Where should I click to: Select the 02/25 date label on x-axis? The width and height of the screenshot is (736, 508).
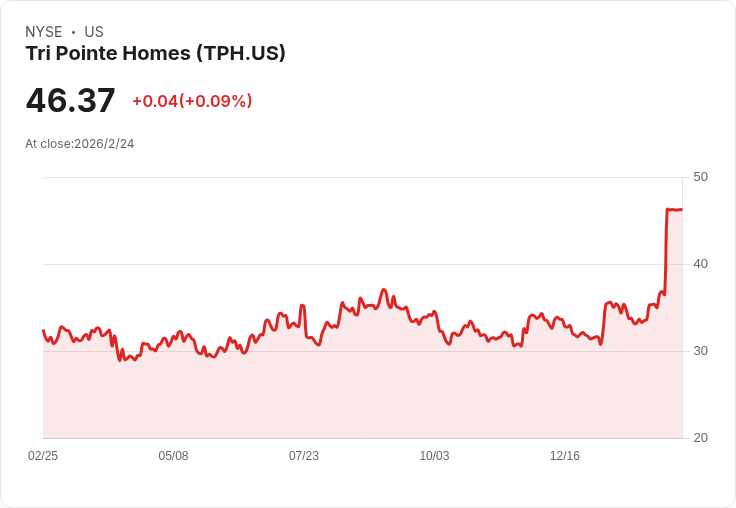click(43, 455)
